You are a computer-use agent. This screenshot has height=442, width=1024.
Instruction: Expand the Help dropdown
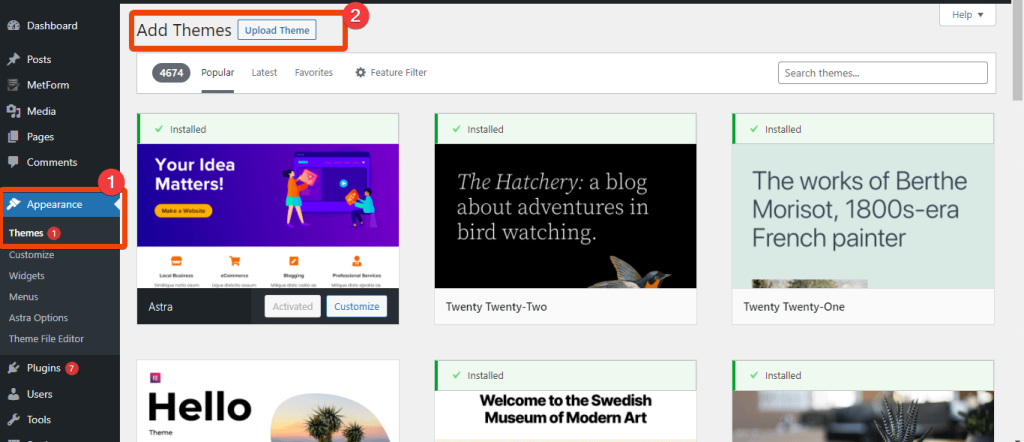(967, 15)
